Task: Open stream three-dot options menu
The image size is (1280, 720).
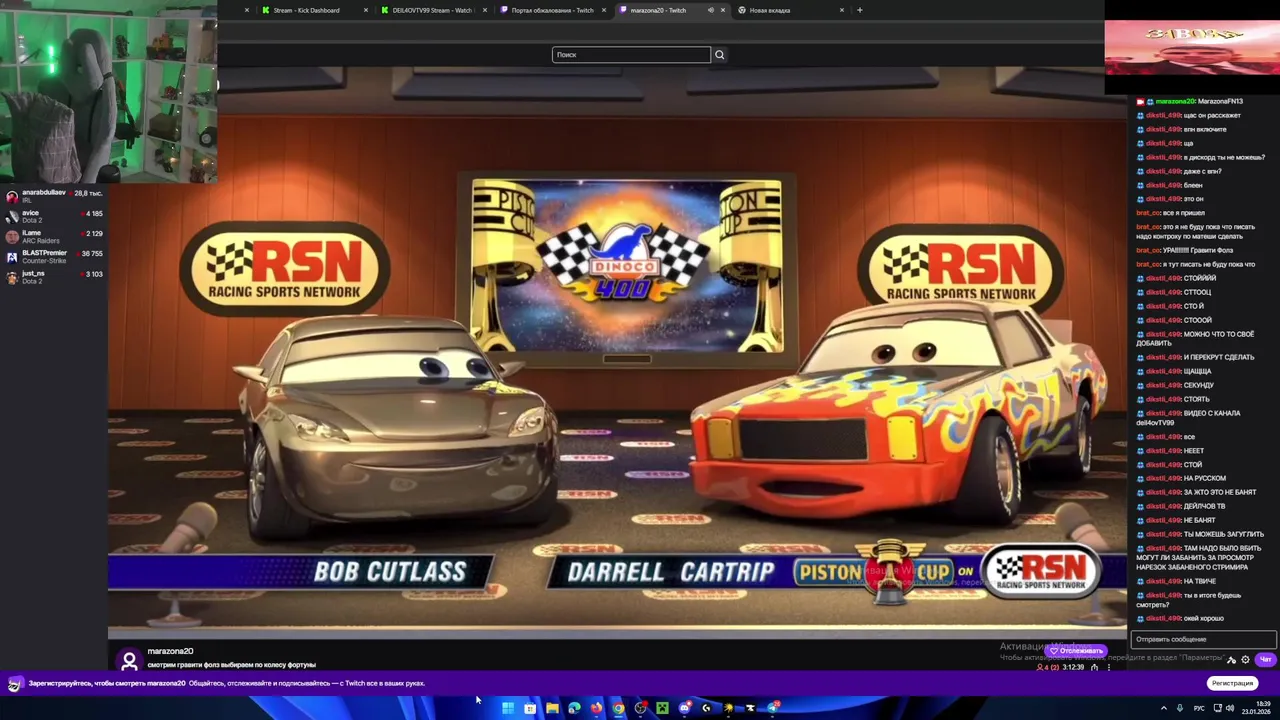Action: pyautogui.click(x=1109, y=667)
